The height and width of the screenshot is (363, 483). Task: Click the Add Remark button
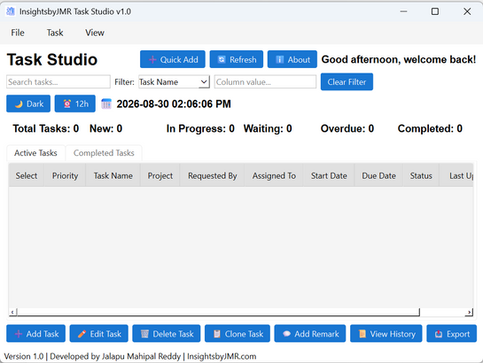pyautogui.click(x=310, y=334)
